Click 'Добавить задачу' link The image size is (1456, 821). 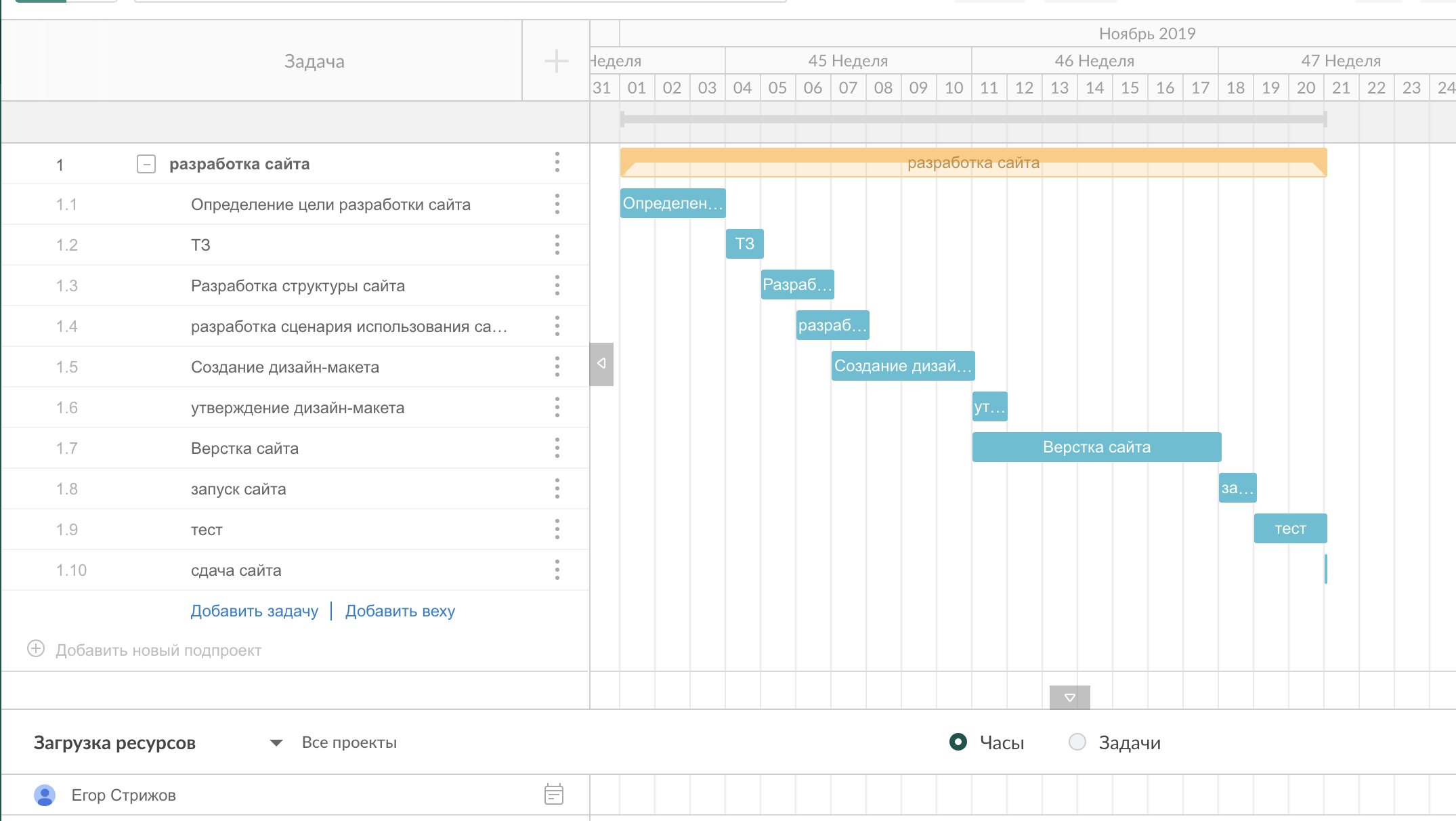pos(254,611)
